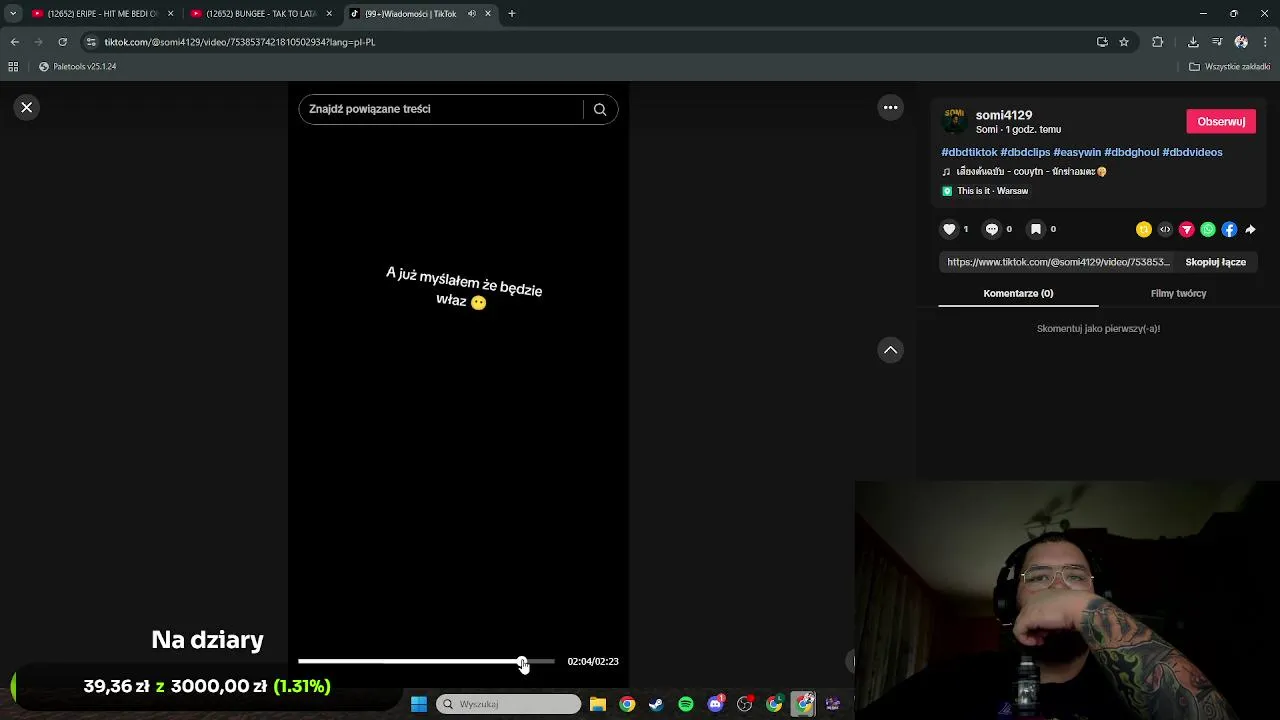Open the This is it · Warsaw location tag
Viewport: 1280px width, 720px height.
tap(985, 191)
